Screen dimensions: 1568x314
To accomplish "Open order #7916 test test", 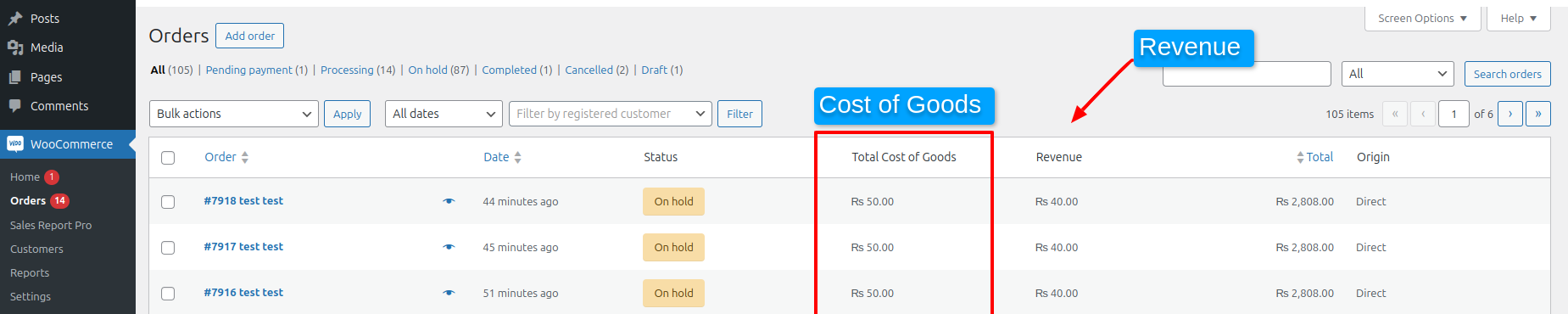I will 243,293.
